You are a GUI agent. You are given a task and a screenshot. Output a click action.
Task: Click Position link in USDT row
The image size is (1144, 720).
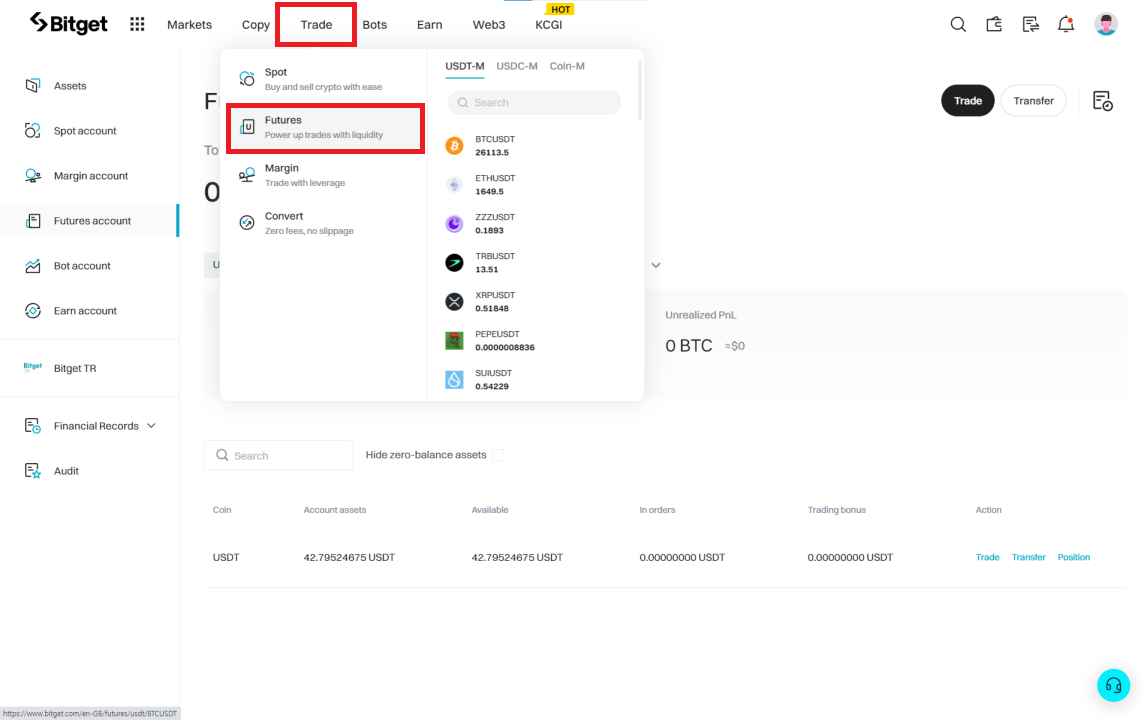[x=1073, y=557]
